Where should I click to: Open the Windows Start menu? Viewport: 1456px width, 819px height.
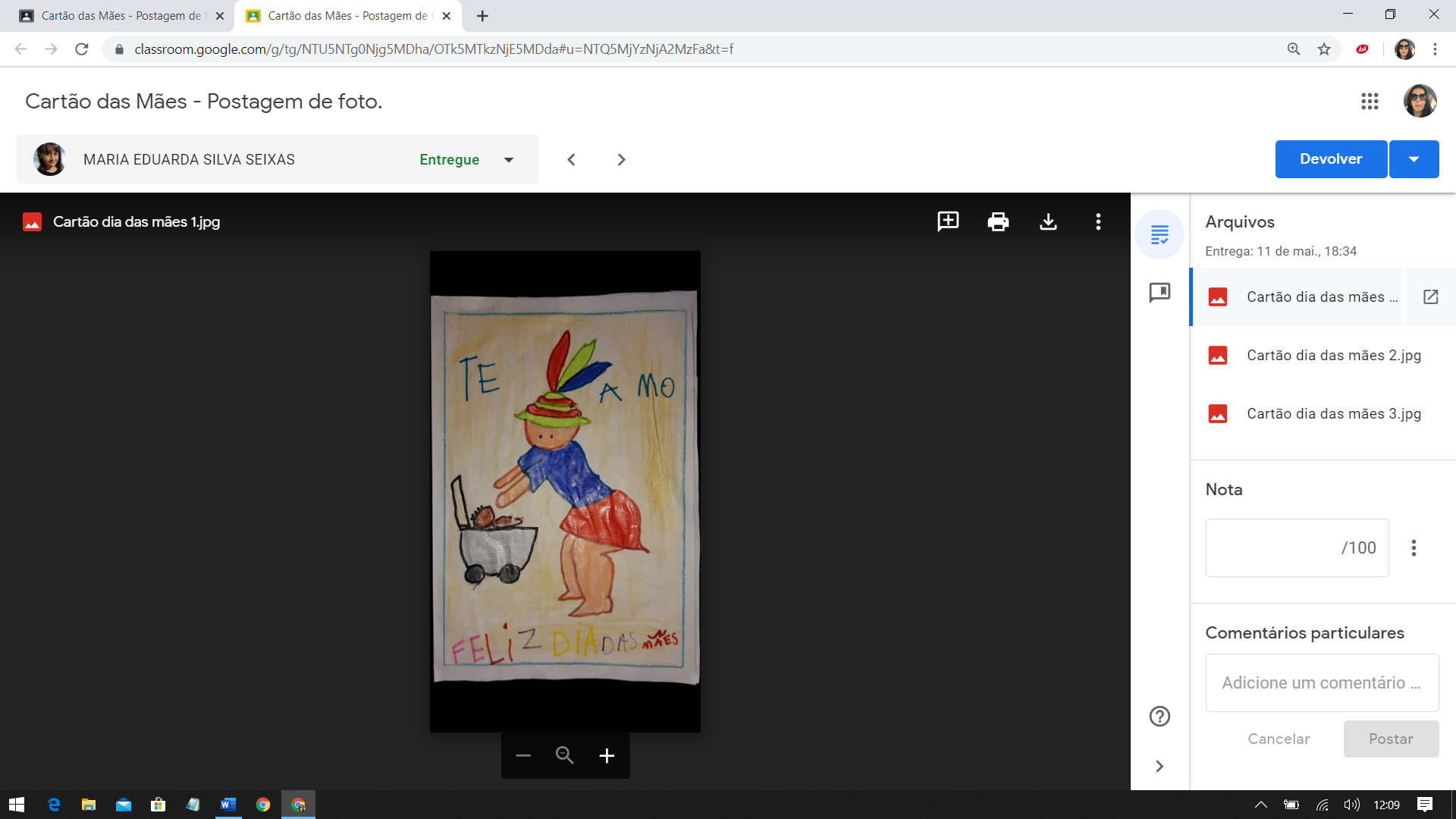click(x=17, y=805)
